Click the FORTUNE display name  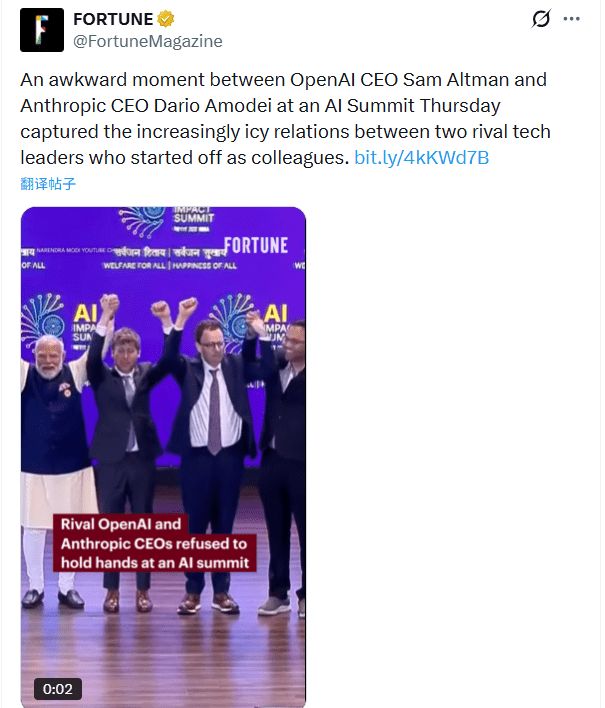click(x=113, y=19)
